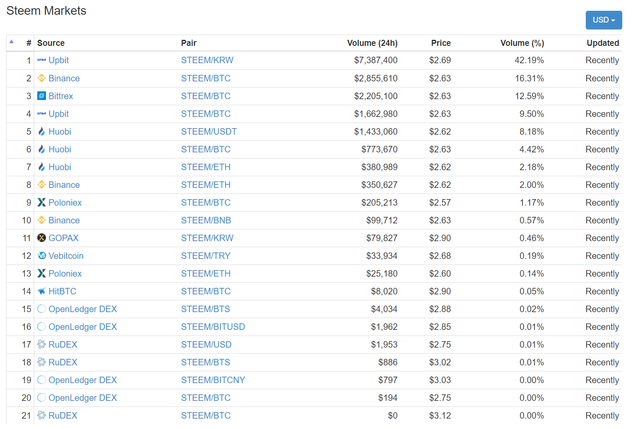Sort by Pair column header
This screenshot has width=640, height=429.
point(189,43)
